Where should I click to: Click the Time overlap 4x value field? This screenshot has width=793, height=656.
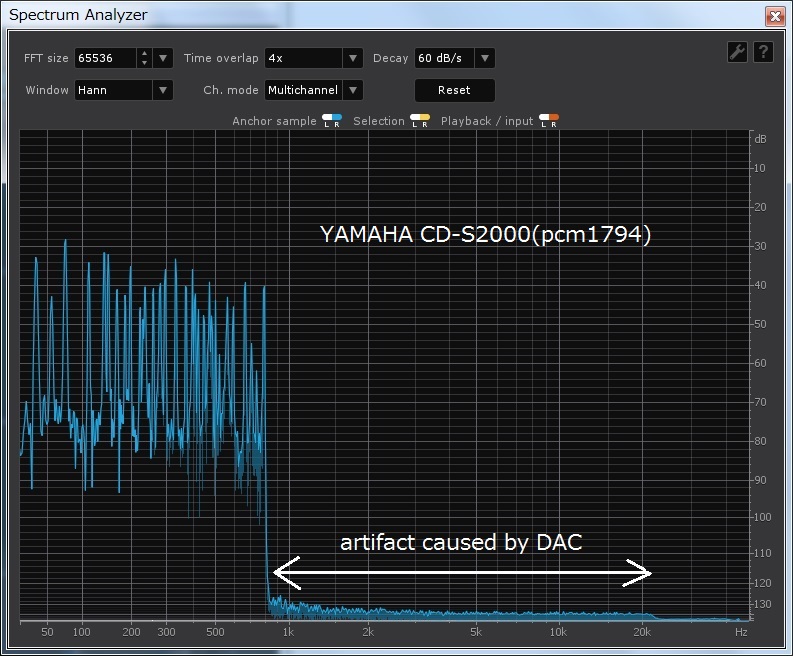tap(304, 58)
